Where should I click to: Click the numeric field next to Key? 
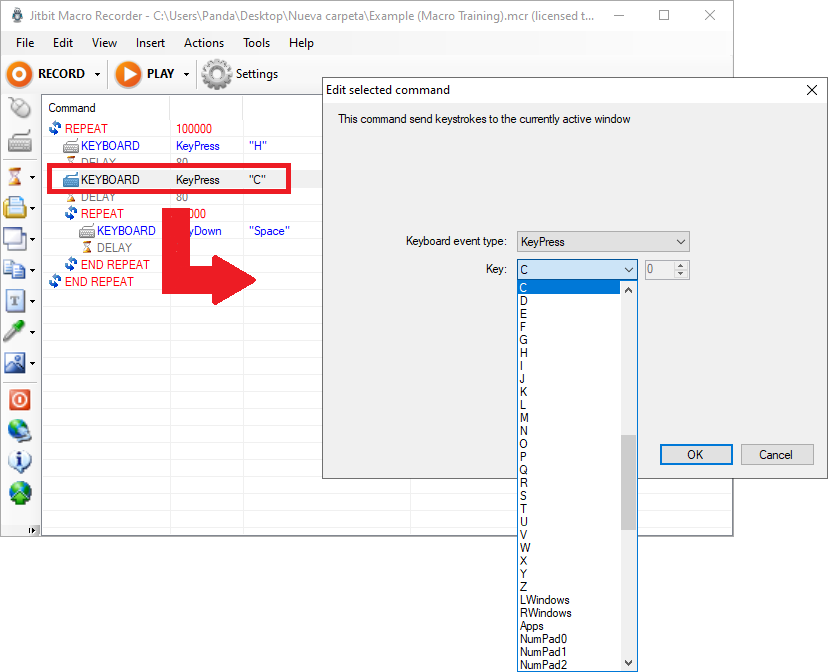point(660,270)
